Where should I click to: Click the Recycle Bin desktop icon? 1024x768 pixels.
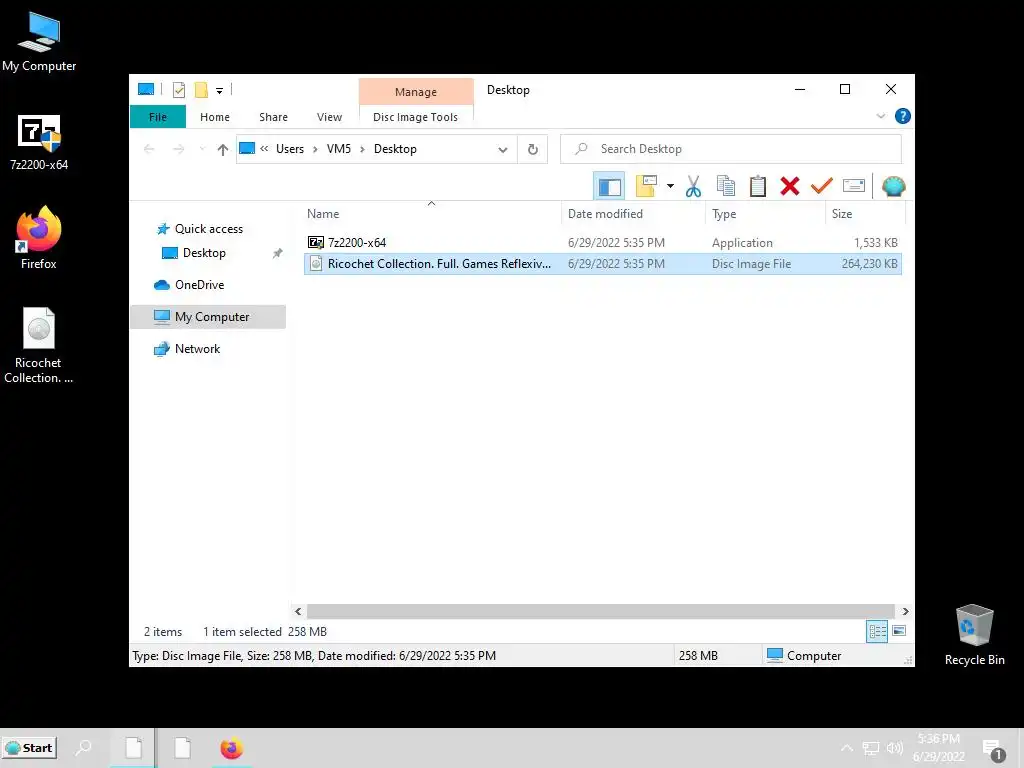click(x=974, y=634)
